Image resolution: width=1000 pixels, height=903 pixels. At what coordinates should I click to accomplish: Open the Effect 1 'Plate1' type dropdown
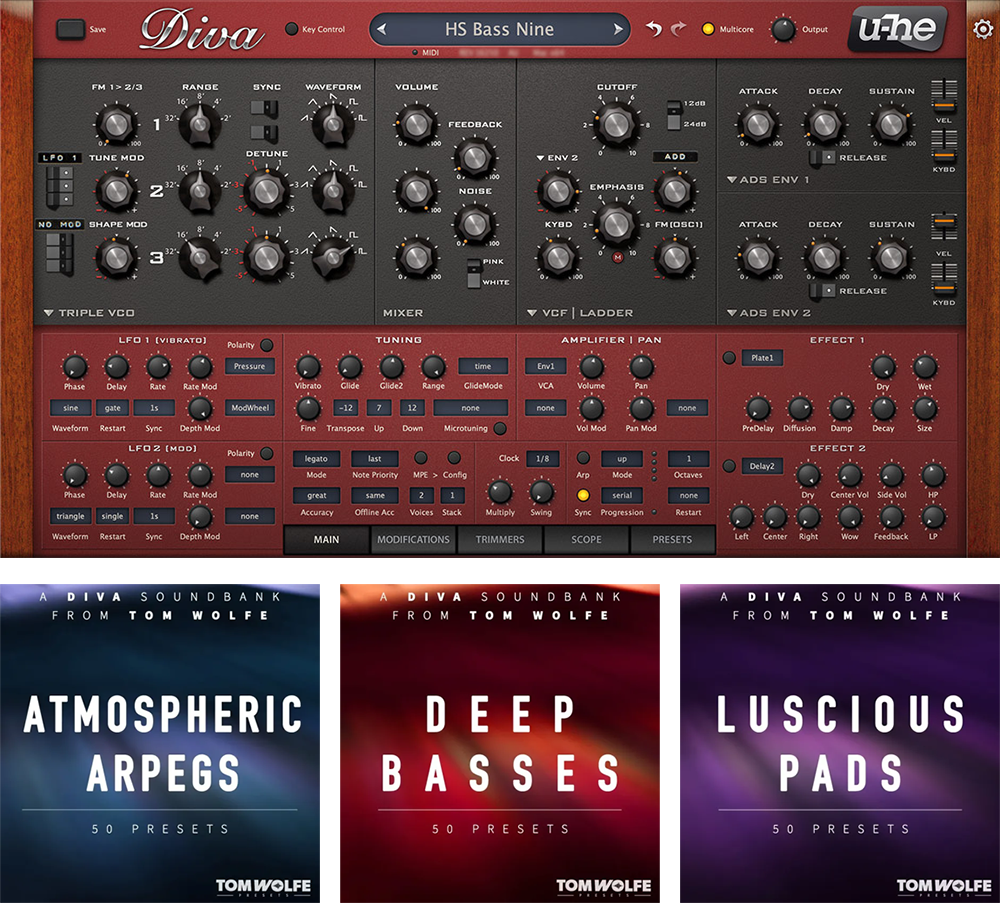[x=762, y=358]
